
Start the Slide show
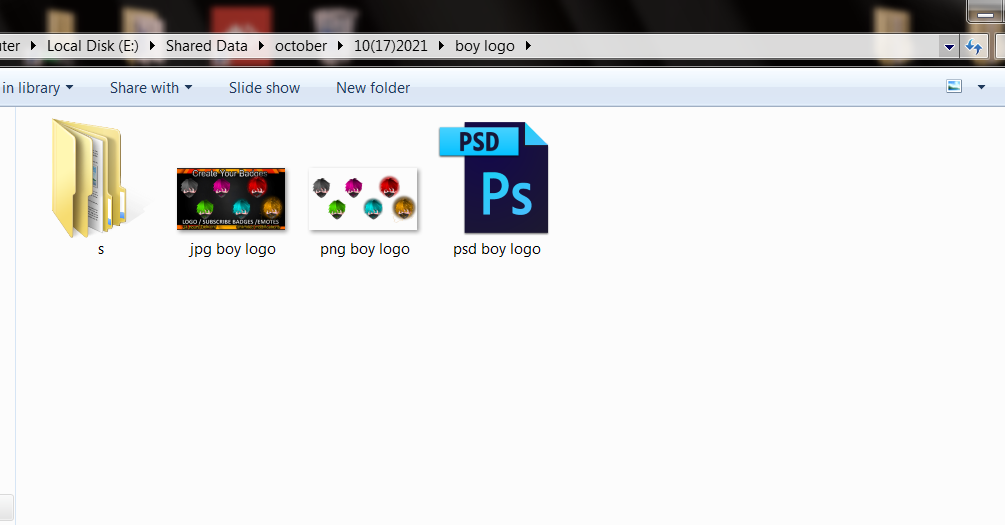tap(264, 88)
